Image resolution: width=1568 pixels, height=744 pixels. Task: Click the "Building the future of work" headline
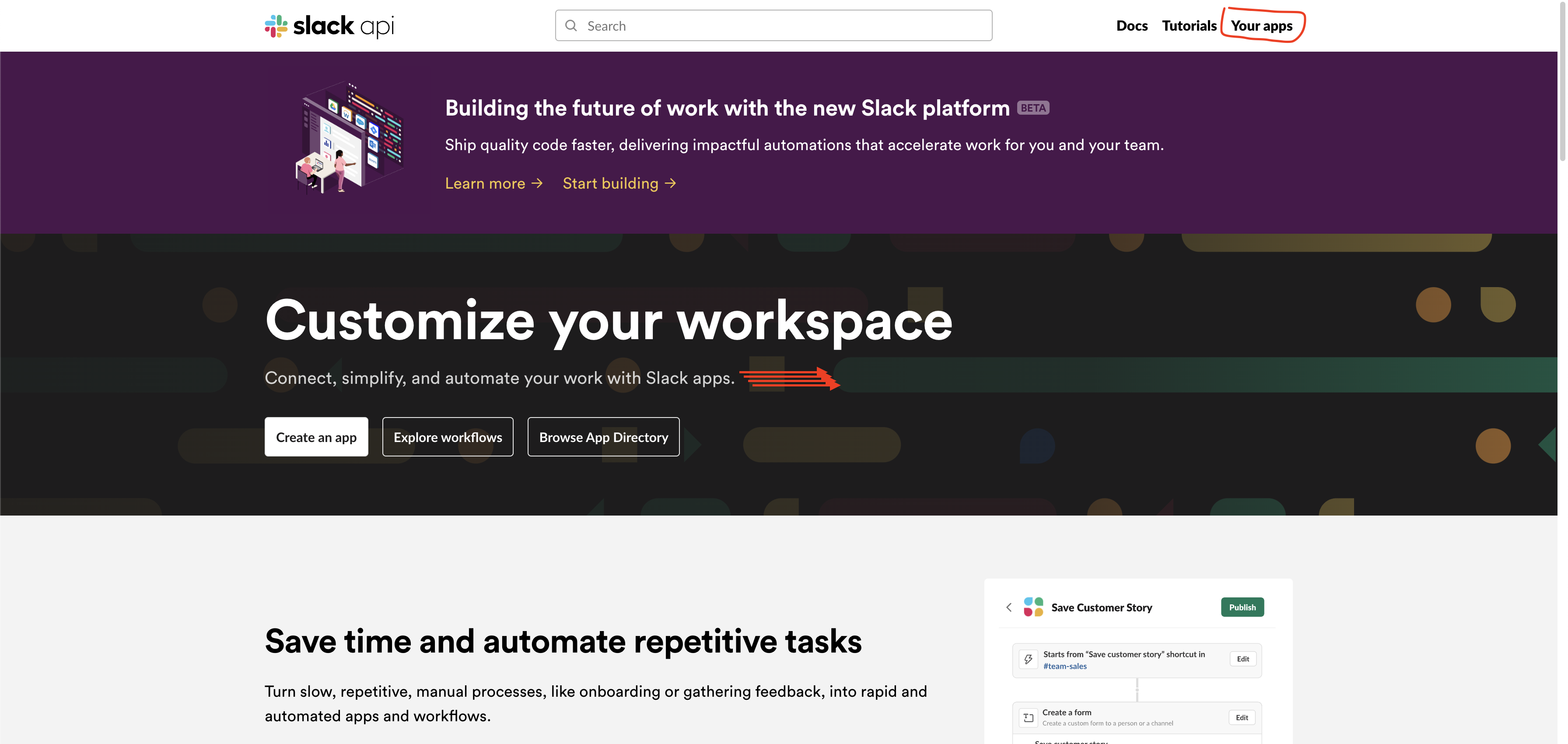coord(728,108)
